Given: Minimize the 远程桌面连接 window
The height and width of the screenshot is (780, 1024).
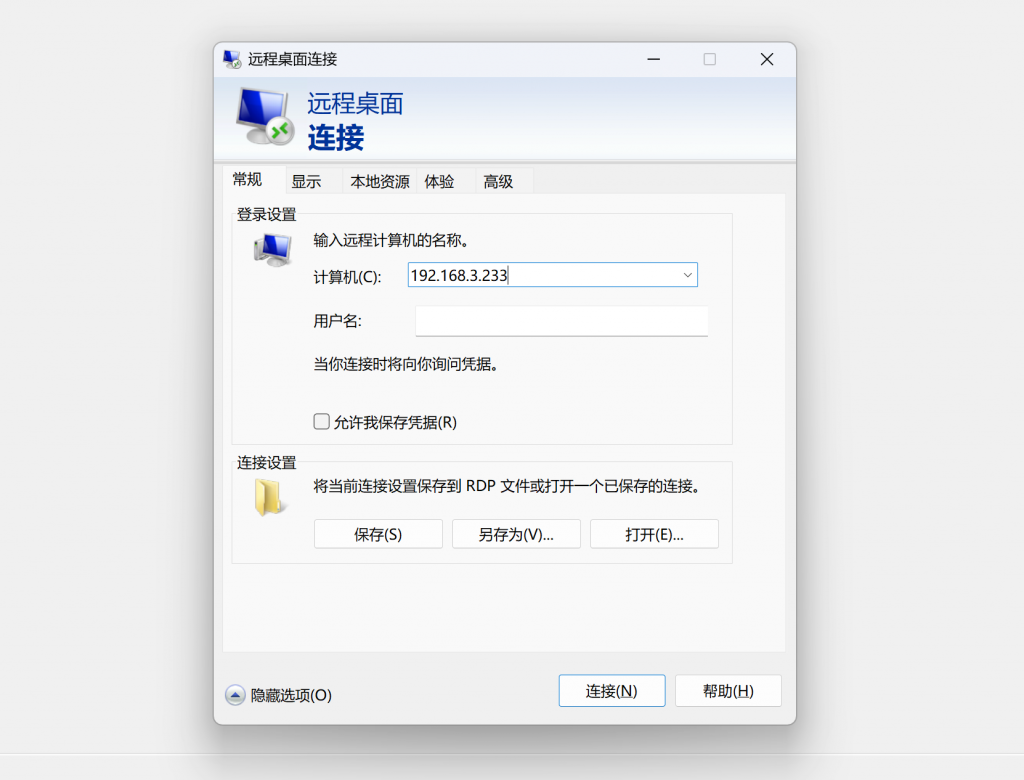Looking at the screenshot, I should coord(652,59).
